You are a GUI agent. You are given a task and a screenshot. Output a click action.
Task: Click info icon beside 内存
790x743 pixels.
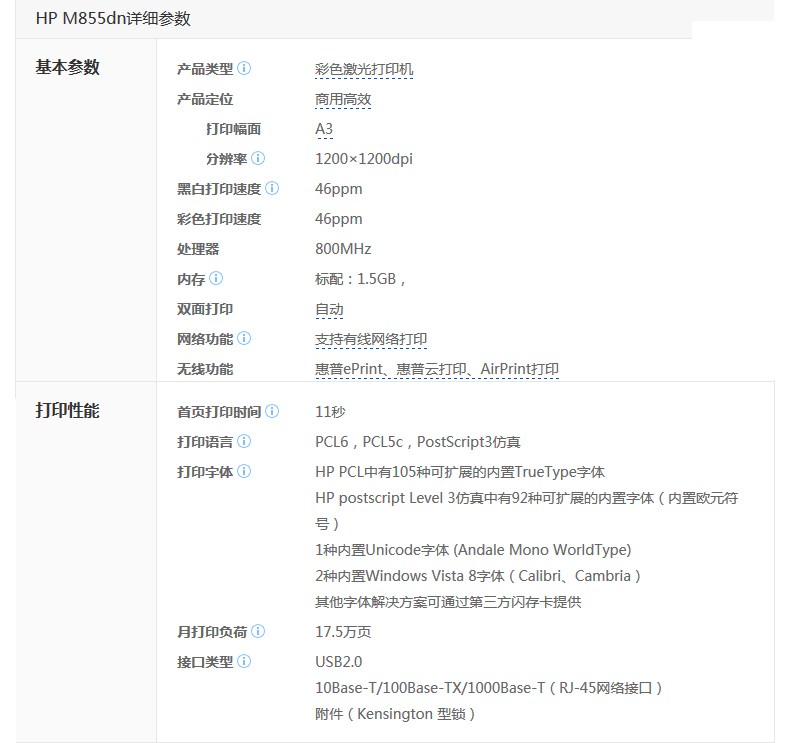[216, 278]
